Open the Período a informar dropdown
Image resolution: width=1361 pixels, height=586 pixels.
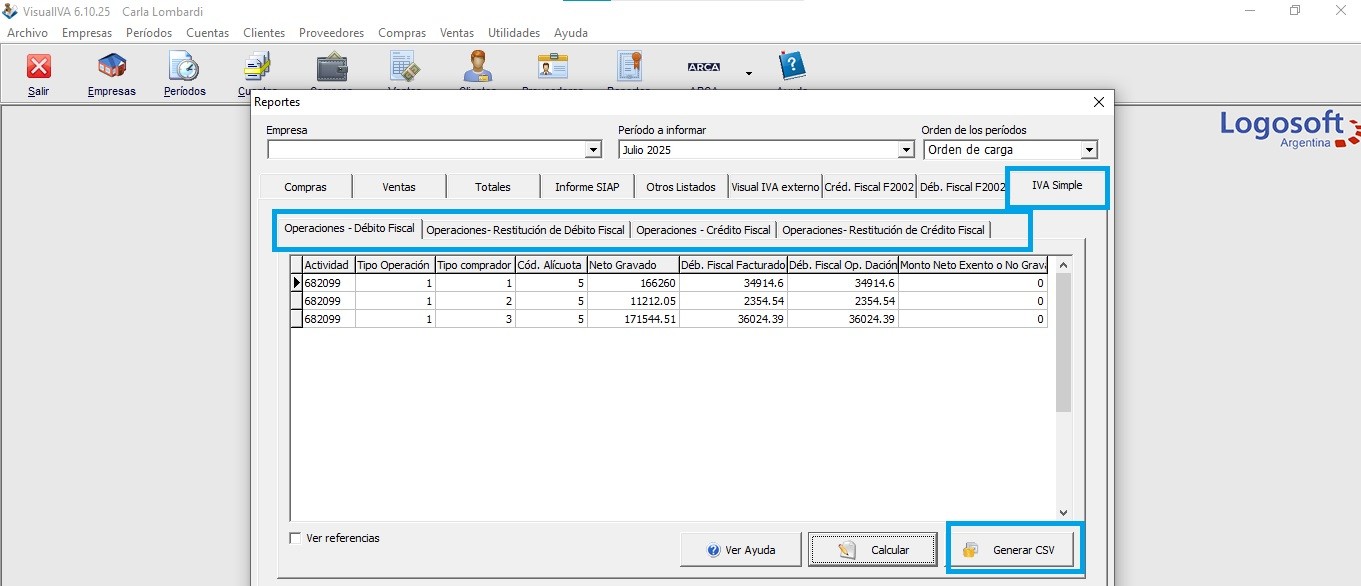tap(906, 150)
